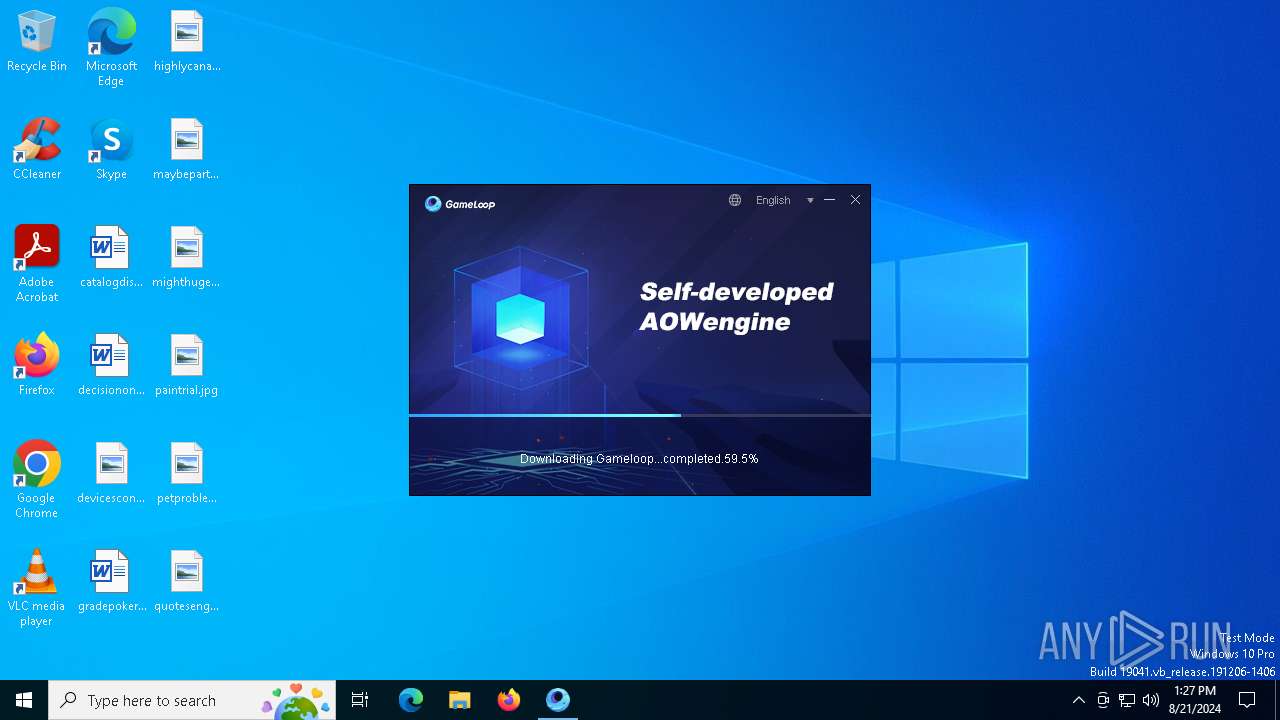The width and height of the screenshot is (1280, 720).
Task: Open the notification center icon
Action: 1247,700
